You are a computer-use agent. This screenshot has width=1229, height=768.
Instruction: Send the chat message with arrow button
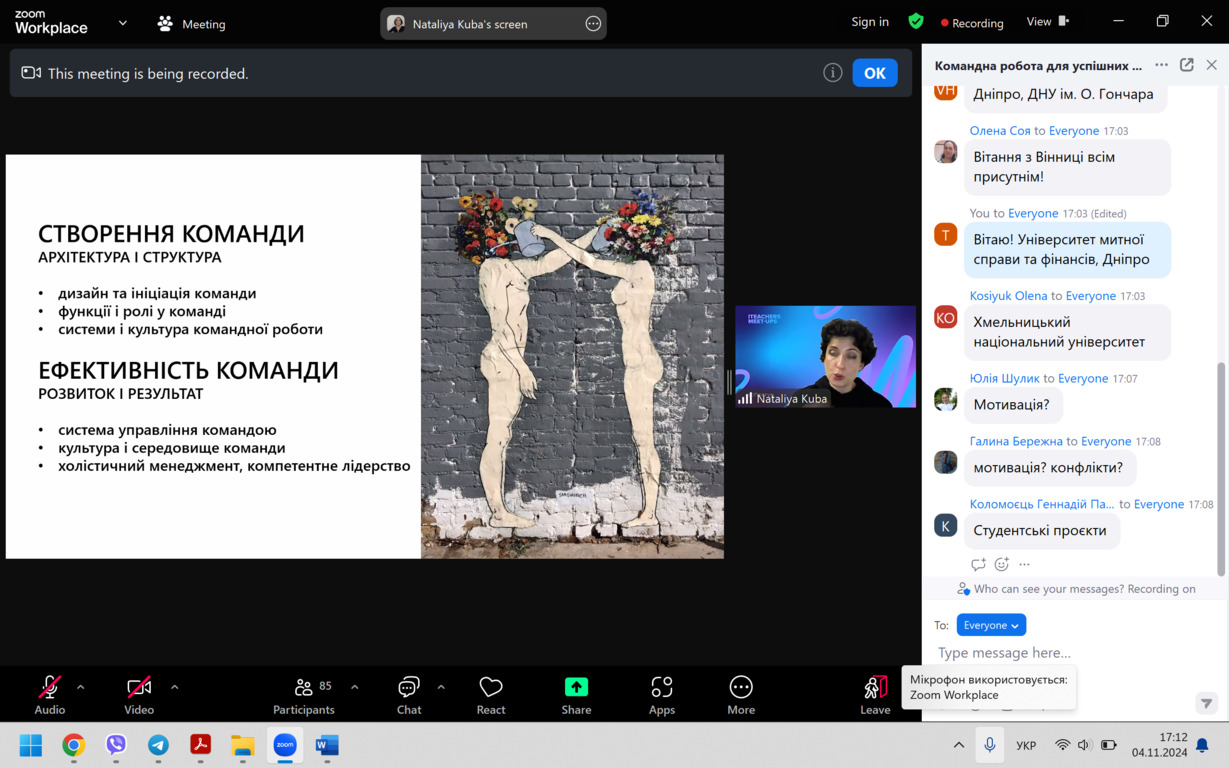pyautogui.click(x=1206, y=703)
